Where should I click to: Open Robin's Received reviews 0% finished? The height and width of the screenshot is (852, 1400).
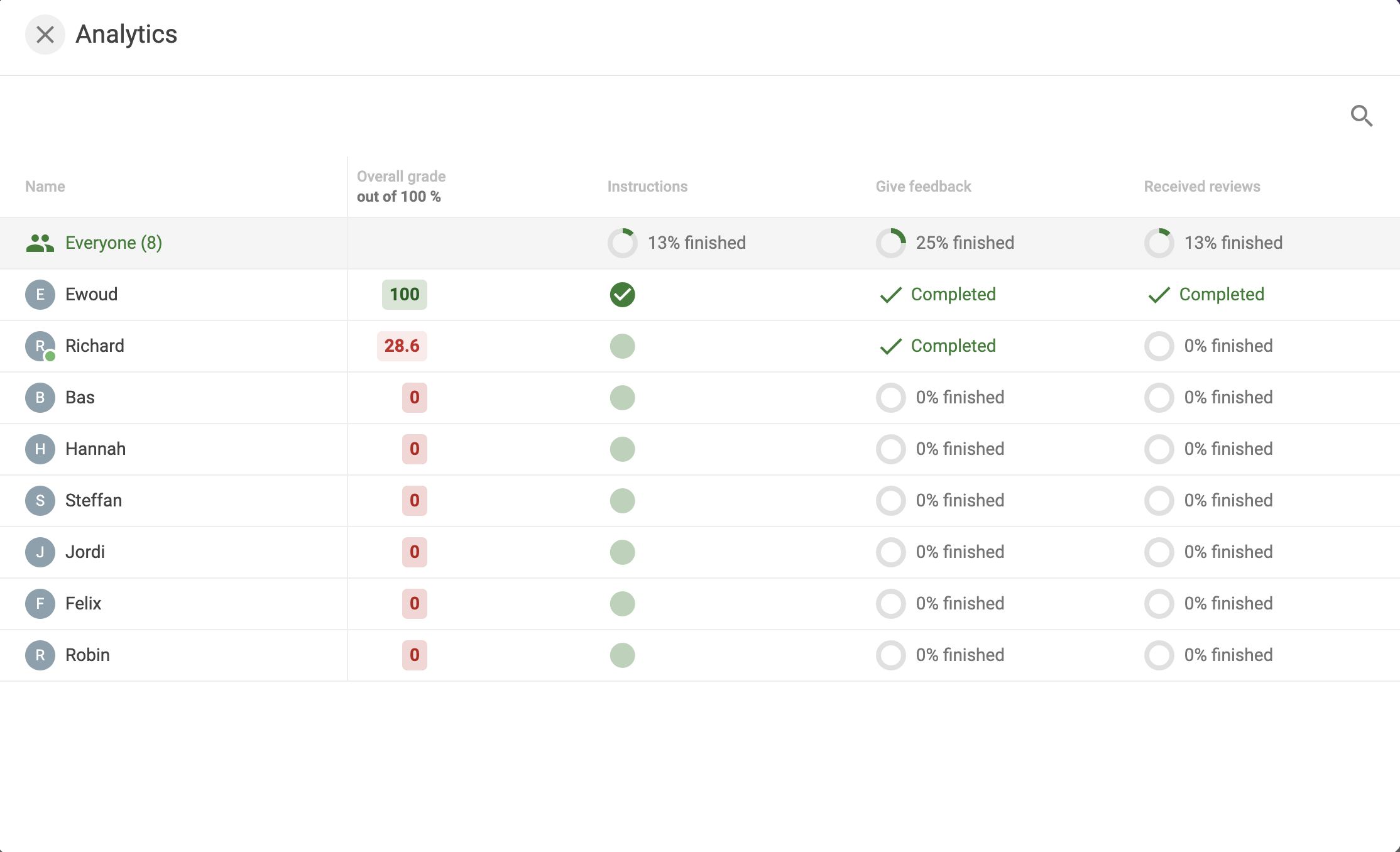tap(1208, 655)
